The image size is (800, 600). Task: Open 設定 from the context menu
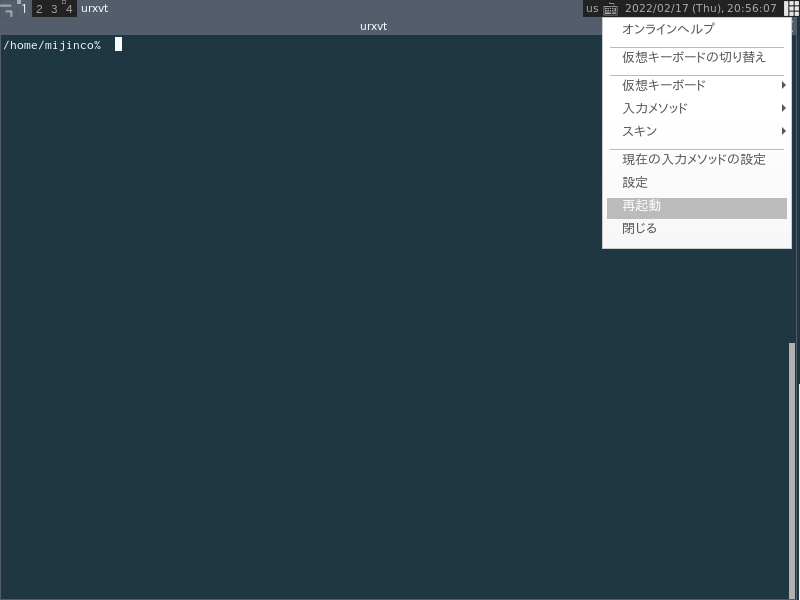(x=635, y=182)
